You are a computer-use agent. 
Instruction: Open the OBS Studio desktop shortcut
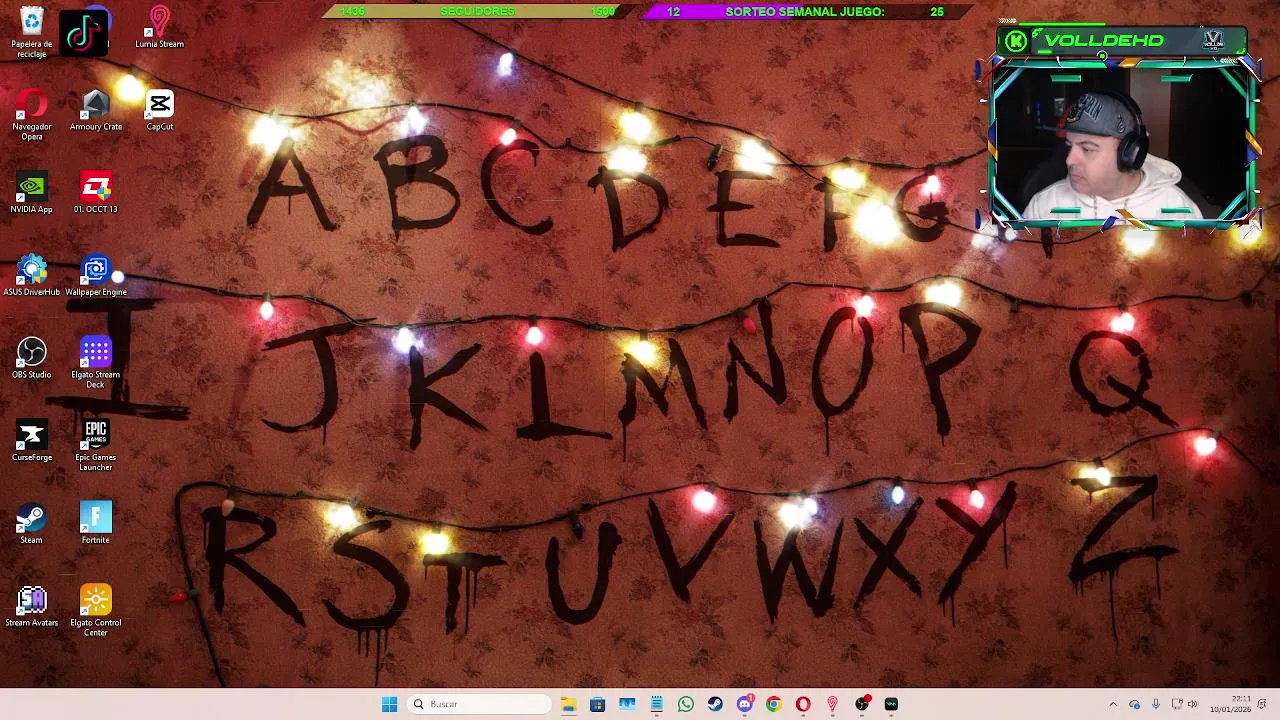click(32, 359)
